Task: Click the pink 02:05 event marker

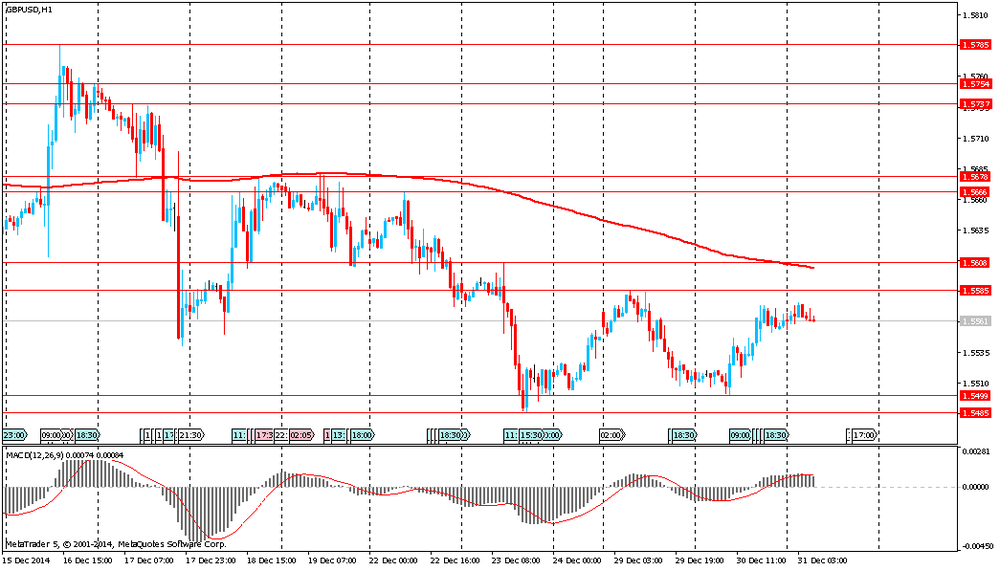Action: point(300,435)
